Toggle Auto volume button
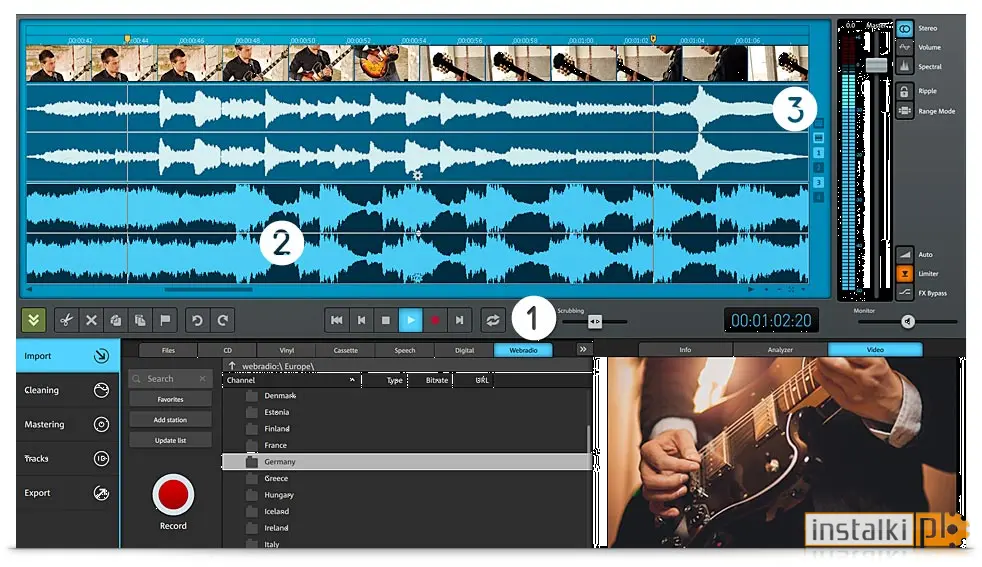Image resolution: width=982 pixels, height=567 pixels. pyautogui.click(x=904, y=254)
